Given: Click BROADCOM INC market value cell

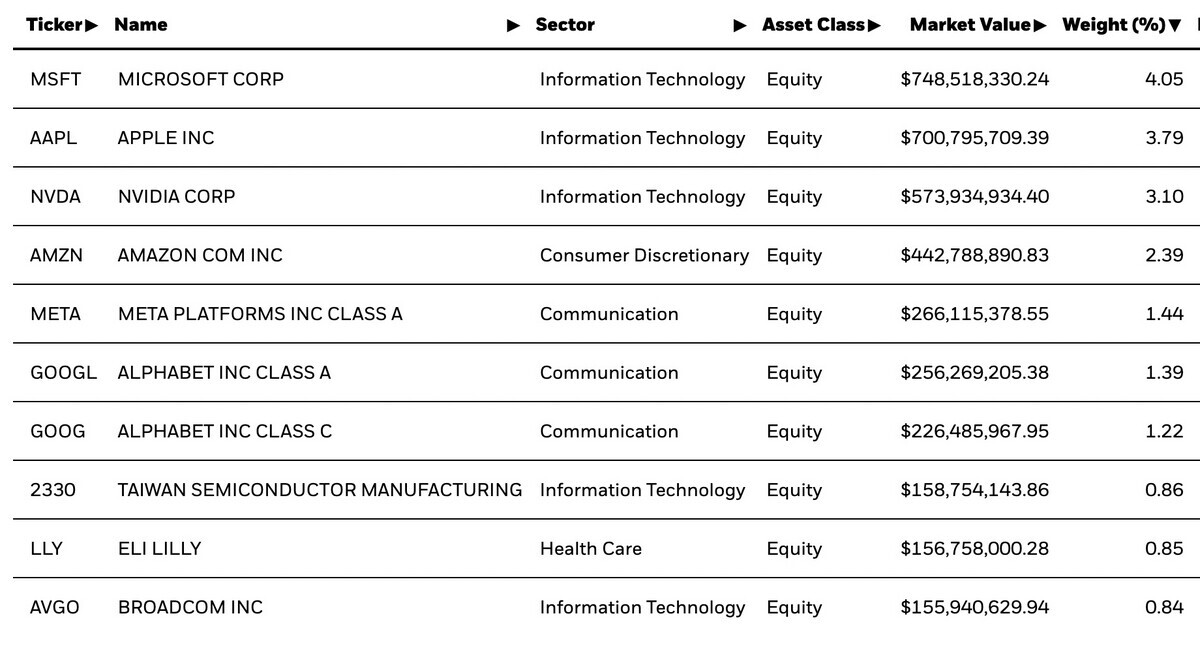Looking at the screenshot, I should pyautogui.click(x=975, y=608).
